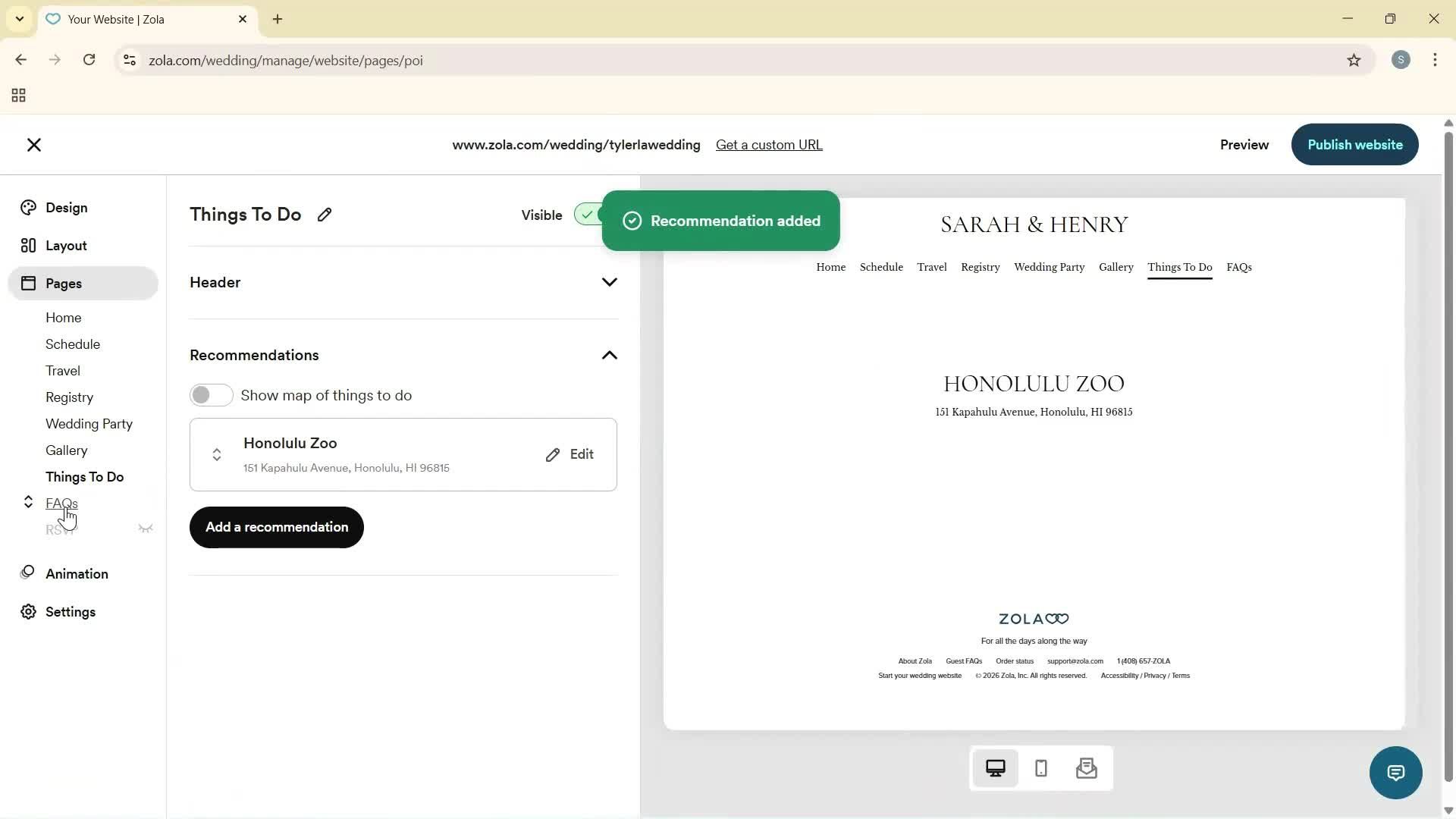Switch preview to mobile view
This screenshot has height=819, width=1456.
coord(1040,768)
